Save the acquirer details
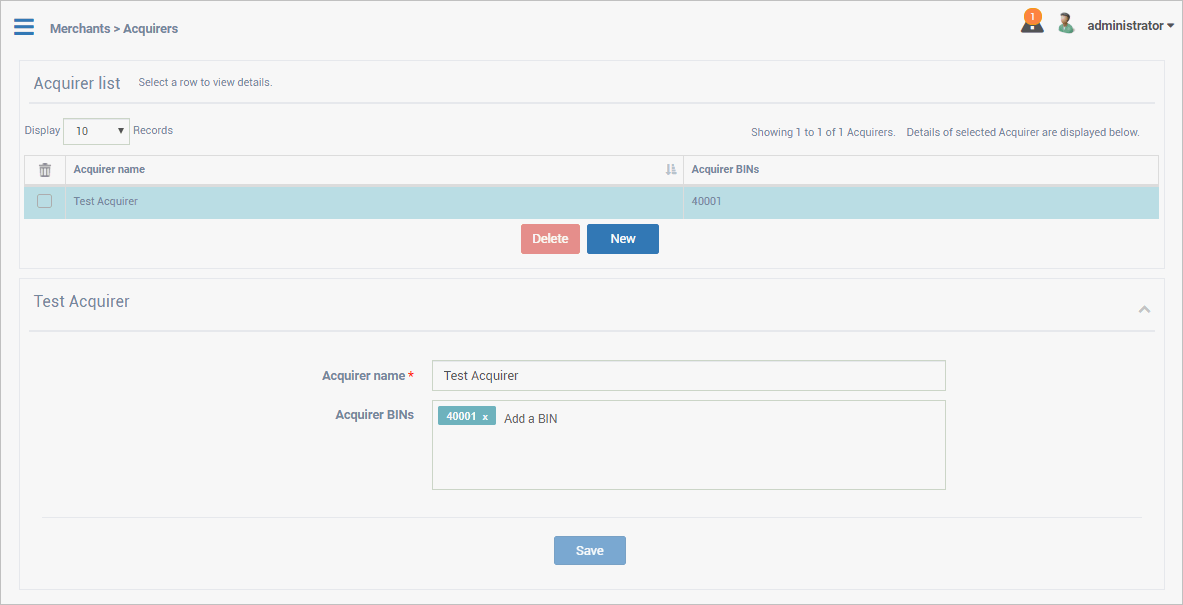 589,551
